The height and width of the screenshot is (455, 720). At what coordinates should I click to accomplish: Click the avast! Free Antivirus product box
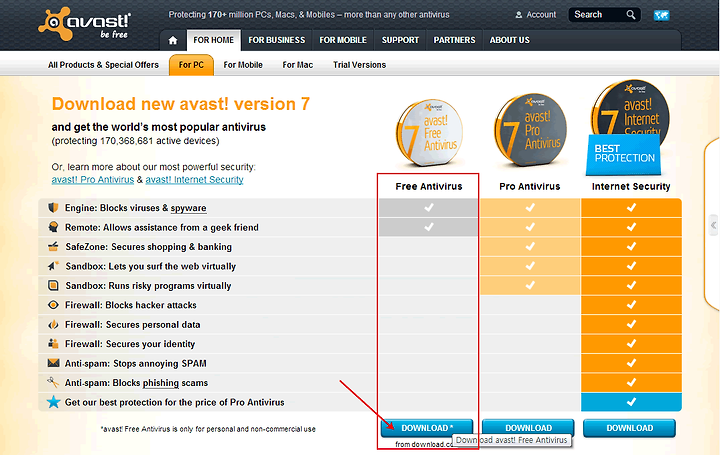pos(429,133)
